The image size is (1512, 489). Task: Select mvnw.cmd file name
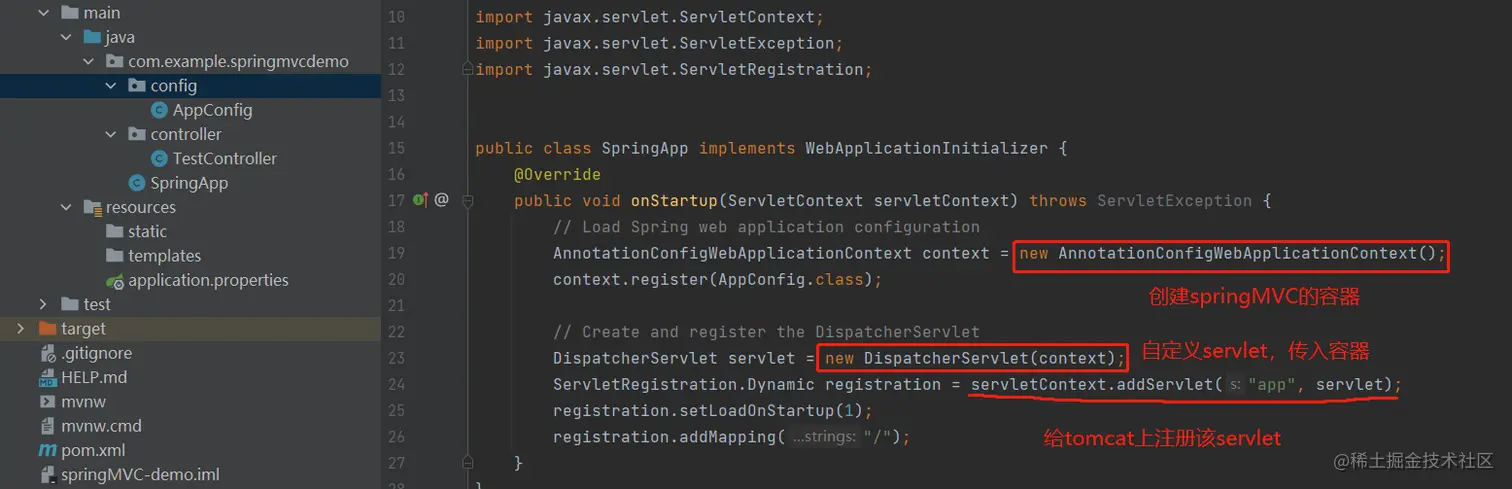click(x=101, y=426)
